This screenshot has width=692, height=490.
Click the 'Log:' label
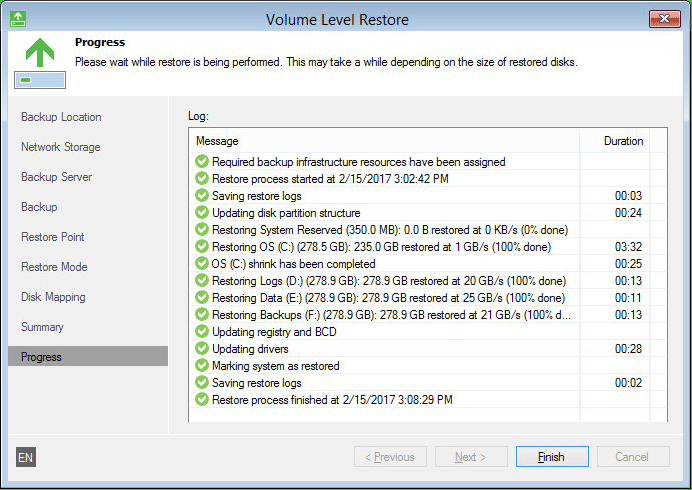(198, 117)
